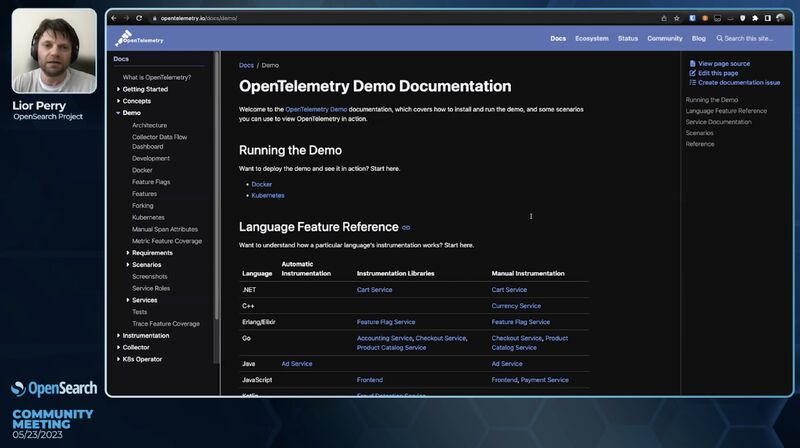Screen dimensions: 800x448
Task: Open the puzzle-piece extensions menu
Action: click(755, 18)
